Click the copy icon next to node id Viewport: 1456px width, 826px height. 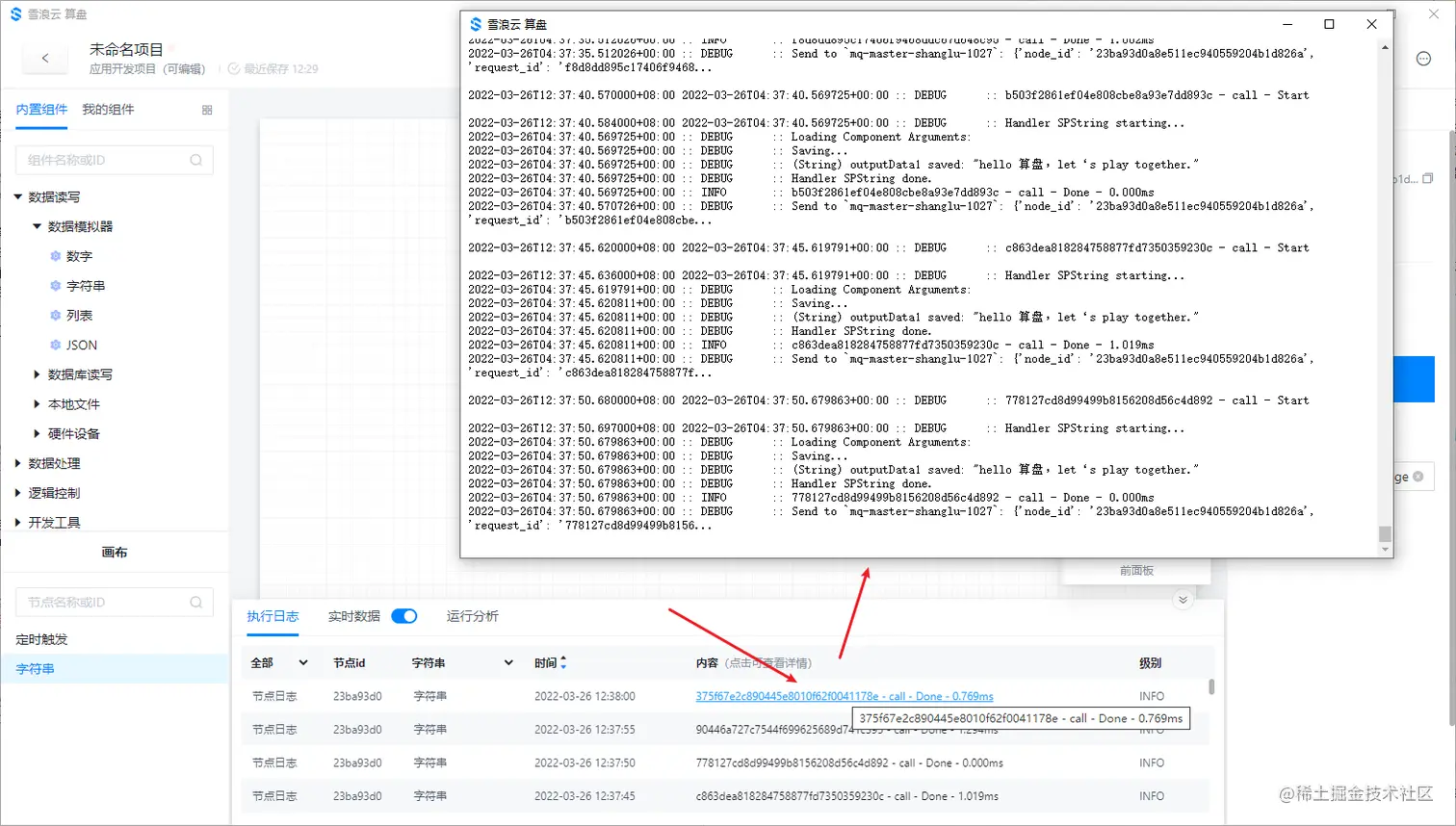click(x=1427, y=178)
